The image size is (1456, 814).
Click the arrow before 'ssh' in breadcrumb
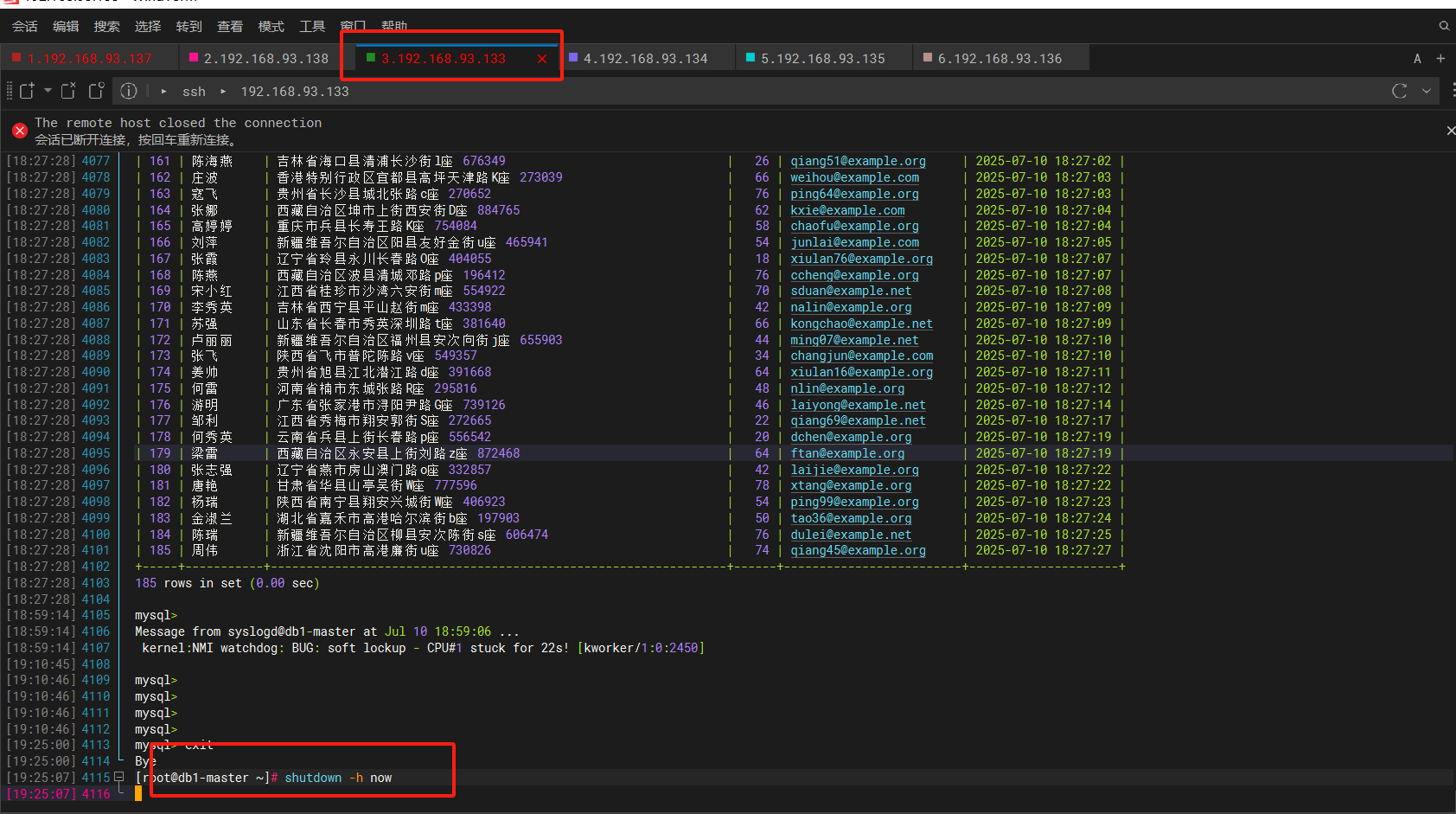(x=163, y=91)
